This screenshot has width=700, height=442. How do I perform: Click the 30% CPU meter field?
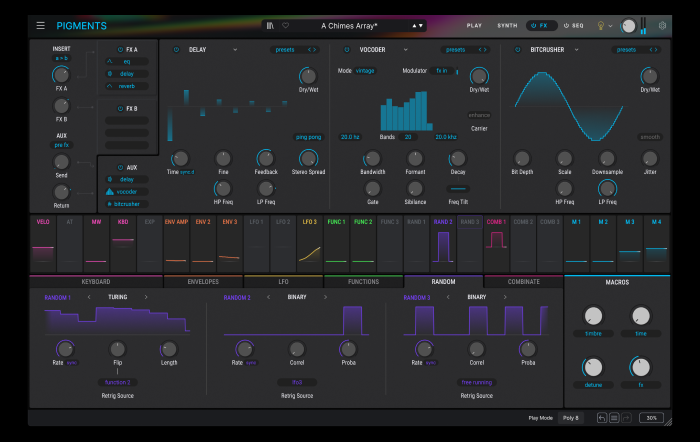651,418
